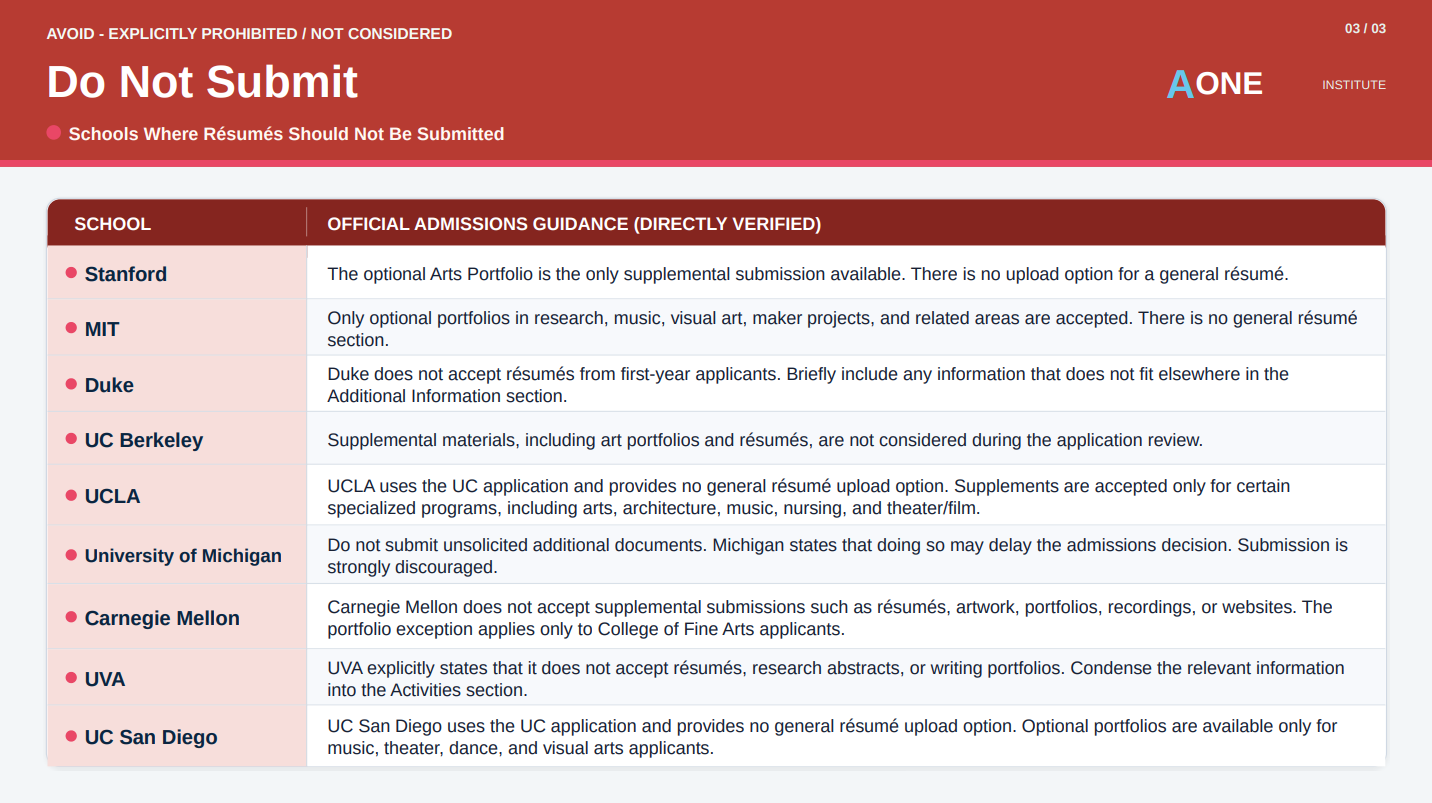This screenshot has width=1432, height=803.
Task: Click the red bullet beside Duke
Action: point(71,384)
